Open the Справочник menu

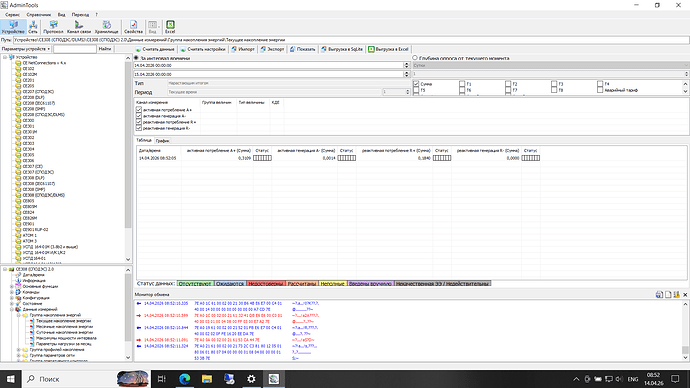[x=39, y=15]
